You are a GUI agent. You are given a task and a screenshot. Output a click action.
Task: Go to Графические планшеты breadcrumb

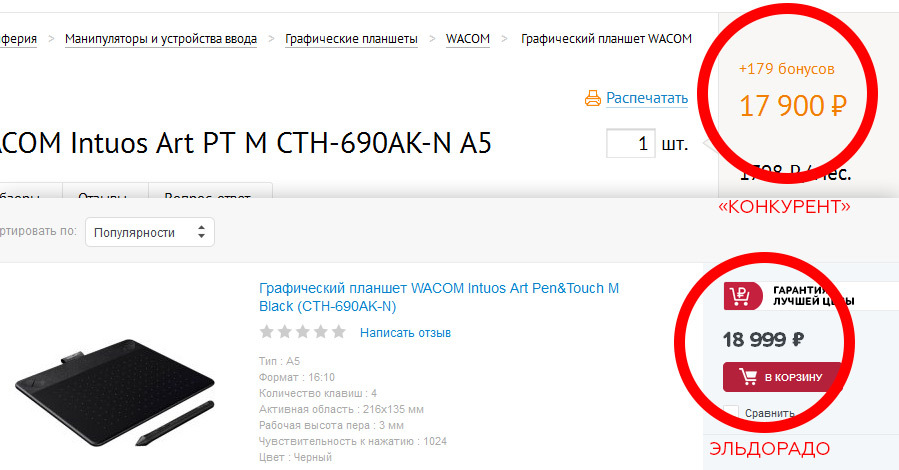[x=351, y=39]
